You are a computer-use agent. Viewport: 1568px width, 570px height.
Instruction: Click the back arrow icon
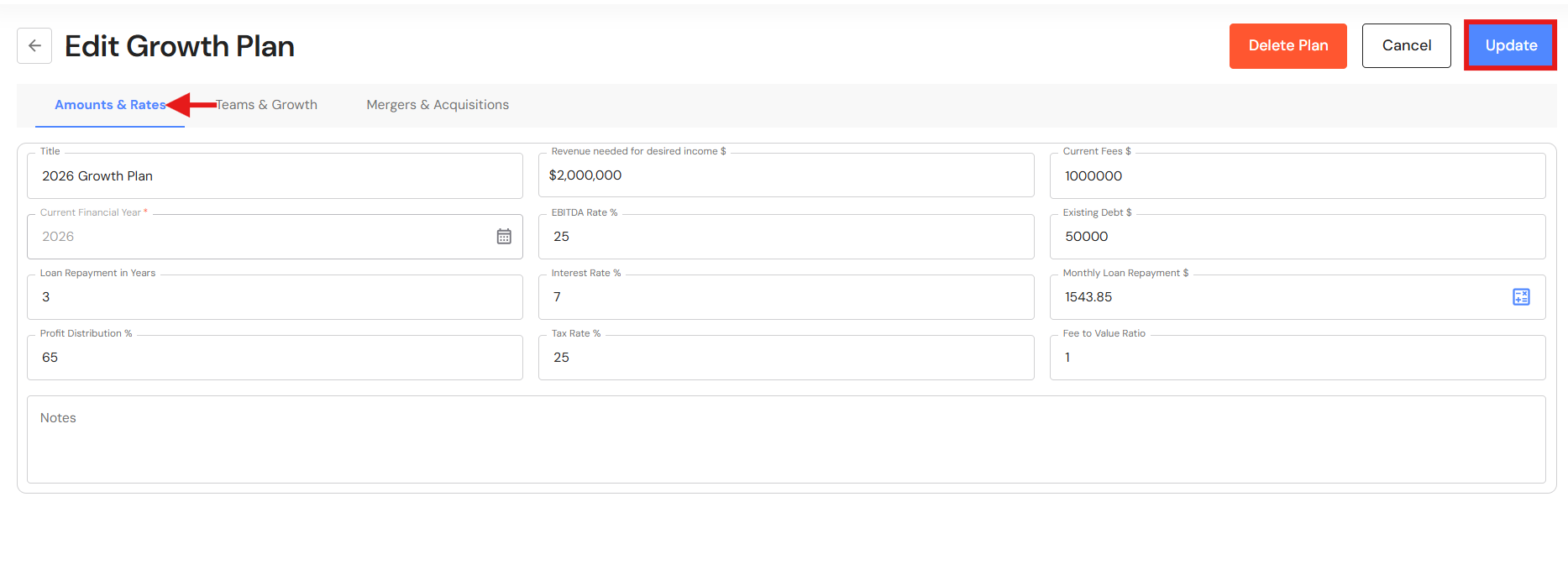pyautogui.click(x=34, y=46)
